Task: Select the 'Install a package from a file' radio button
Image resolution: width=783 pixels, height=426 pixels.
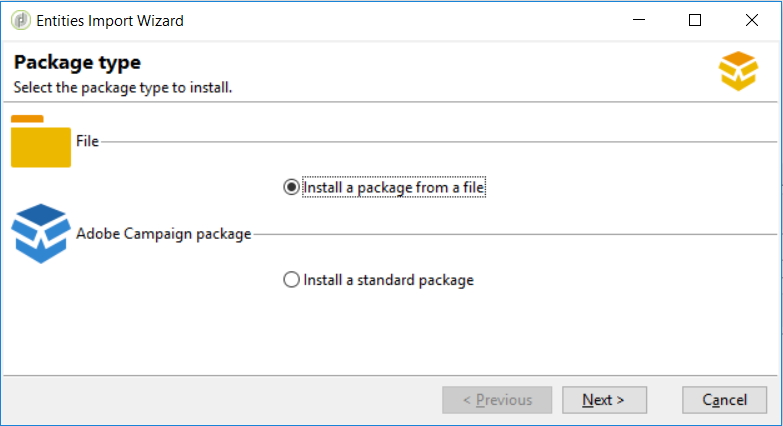Action: click(x=292, y=187)
